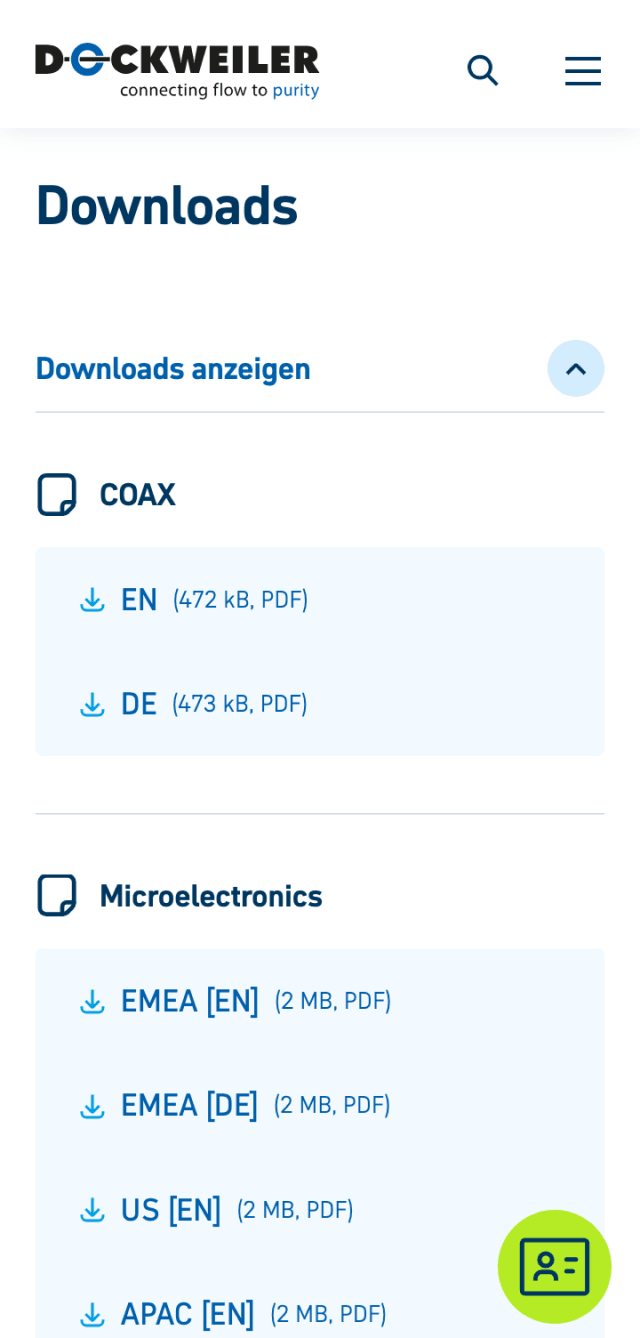Open the hamburger navigation menu
640x1338 pixels.
[x=583, y=70]
